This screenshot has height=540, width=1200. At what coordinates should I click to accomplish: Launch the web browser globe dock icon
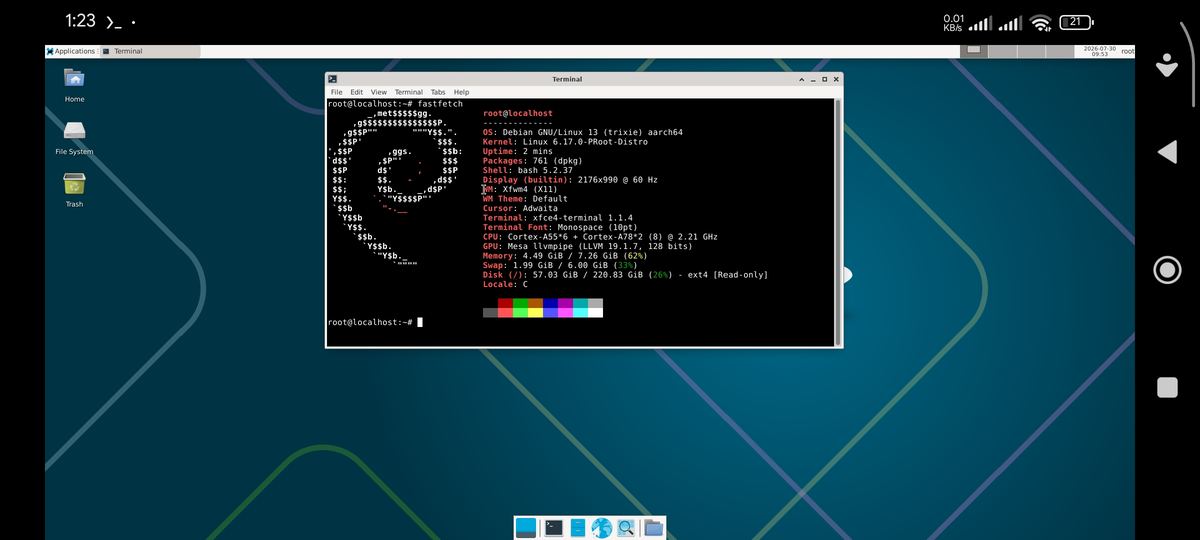click(601, 527)
